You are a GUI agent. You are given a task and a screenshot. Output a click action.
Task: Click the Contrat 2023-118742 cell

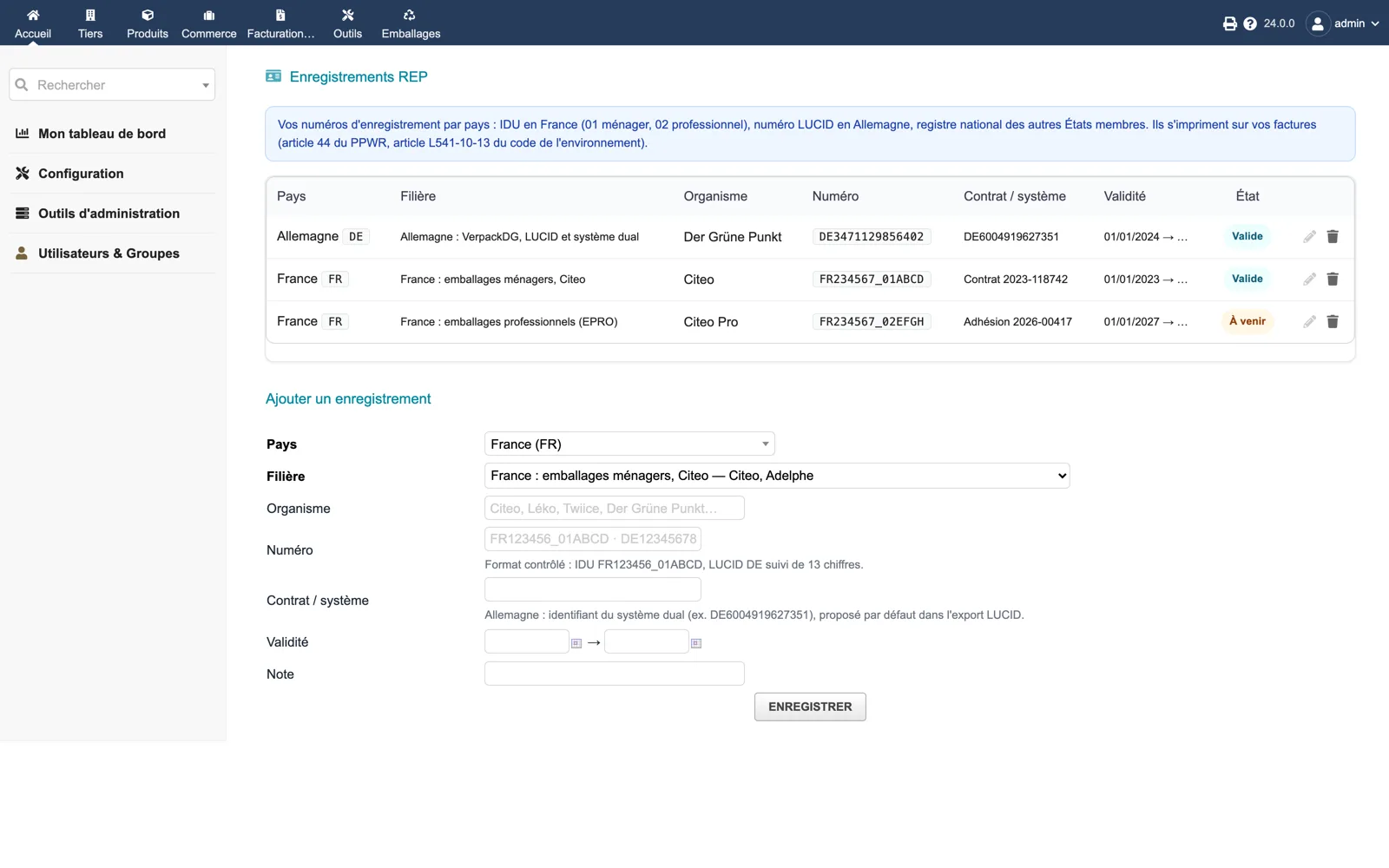[1016, 279]
